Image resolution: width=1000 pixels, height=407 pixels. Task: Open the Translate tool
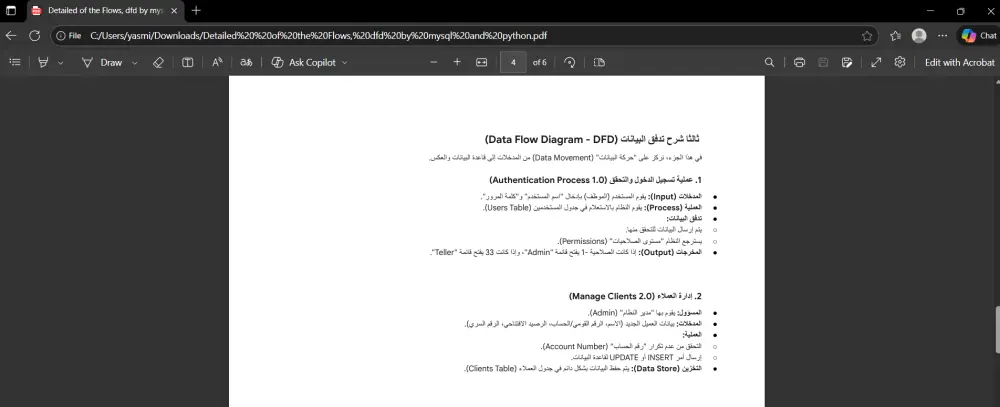[246, 63]
